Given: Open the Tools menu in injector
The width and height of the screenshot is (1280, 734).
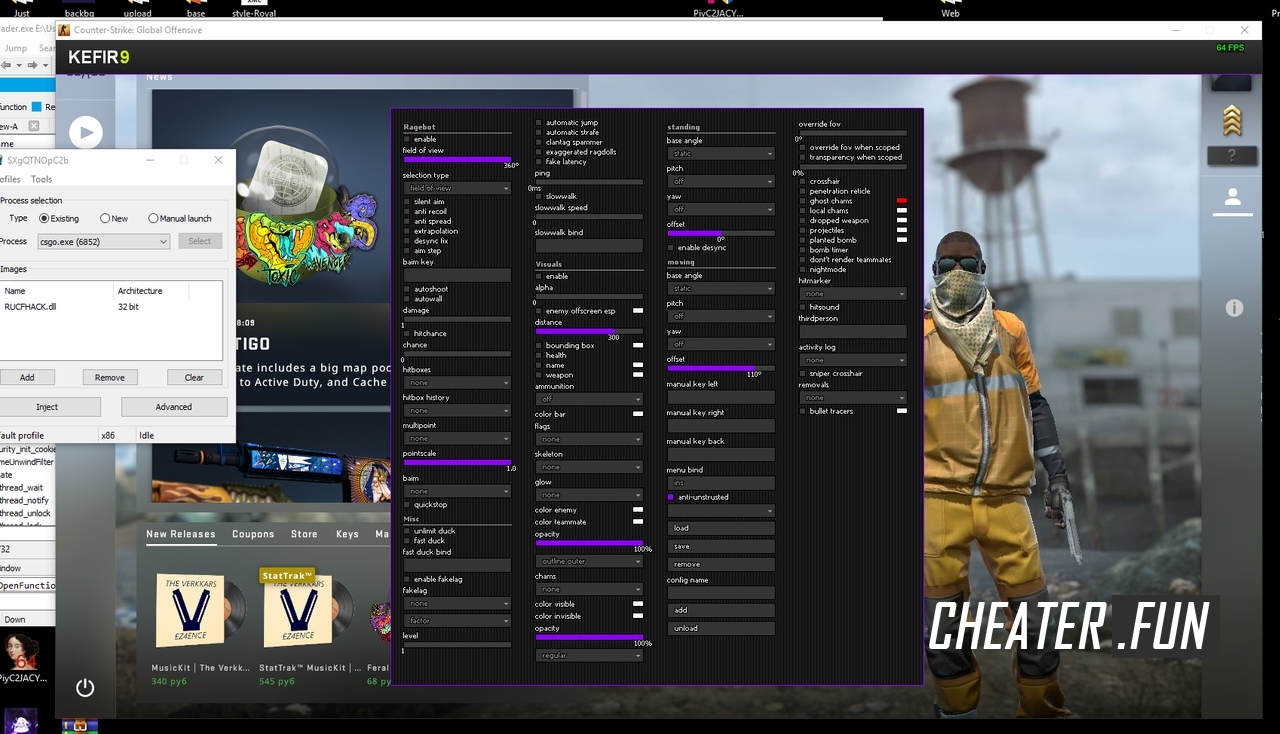Looking at the screenshot, I should coord(41,179).
